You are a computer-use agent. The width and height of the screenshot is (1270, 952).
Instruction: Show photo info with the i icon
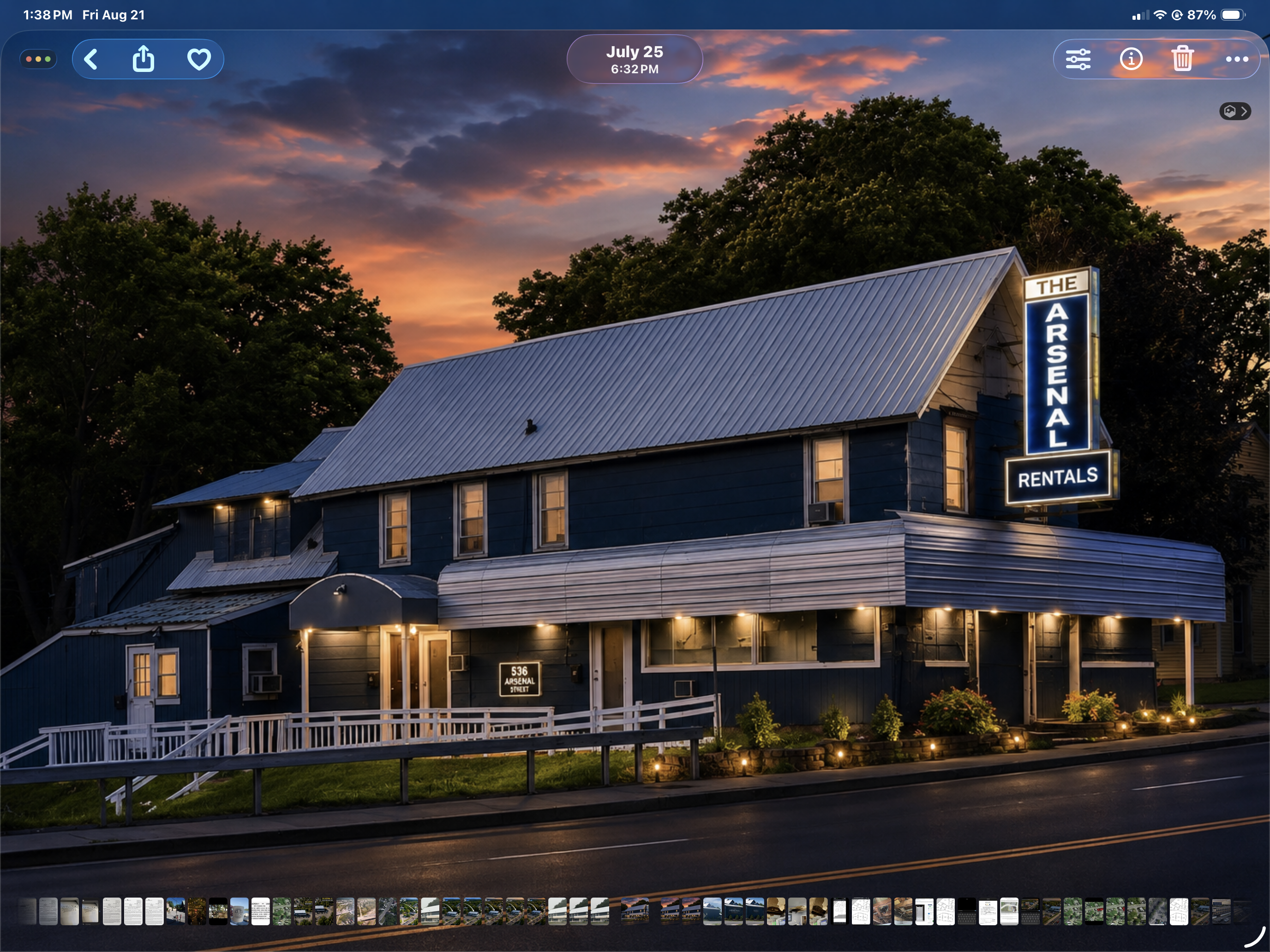tap(1131, 59)
